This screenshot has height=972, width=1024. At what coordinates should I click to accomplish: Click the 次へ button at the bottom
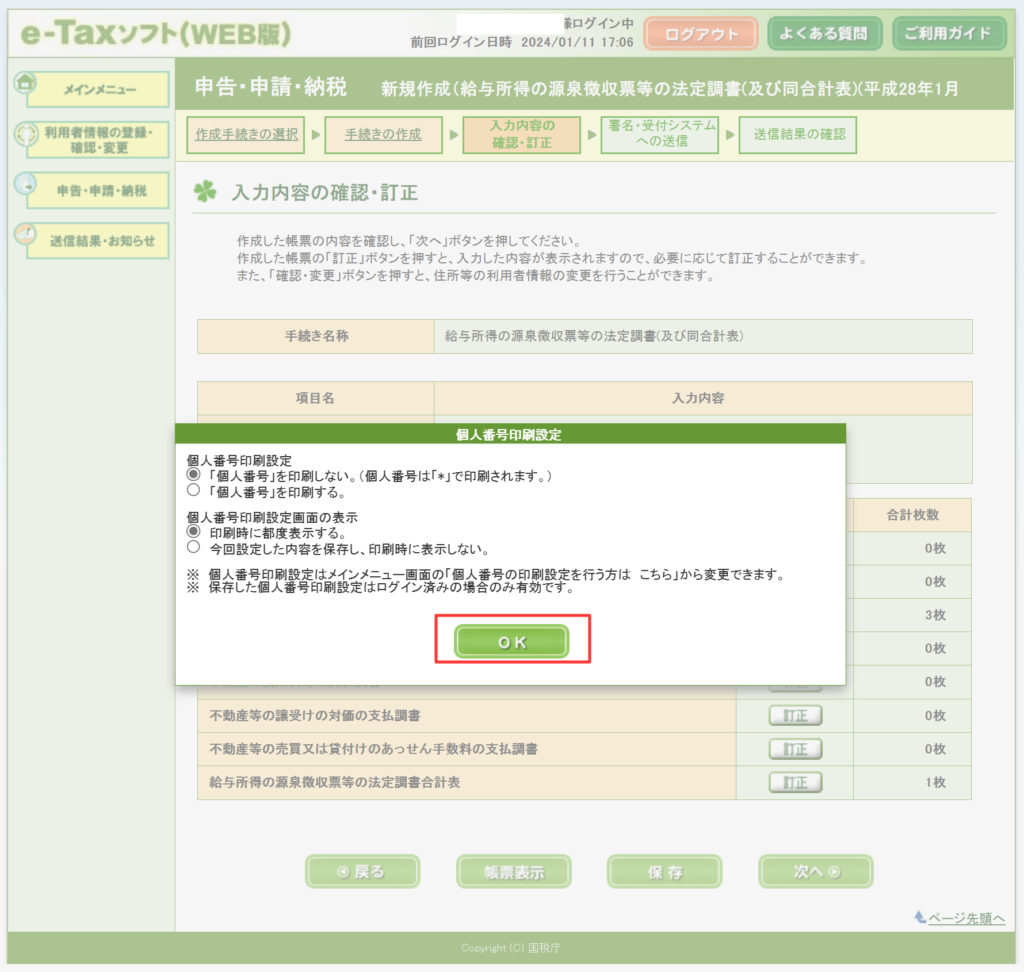click(x=815, y=872)
